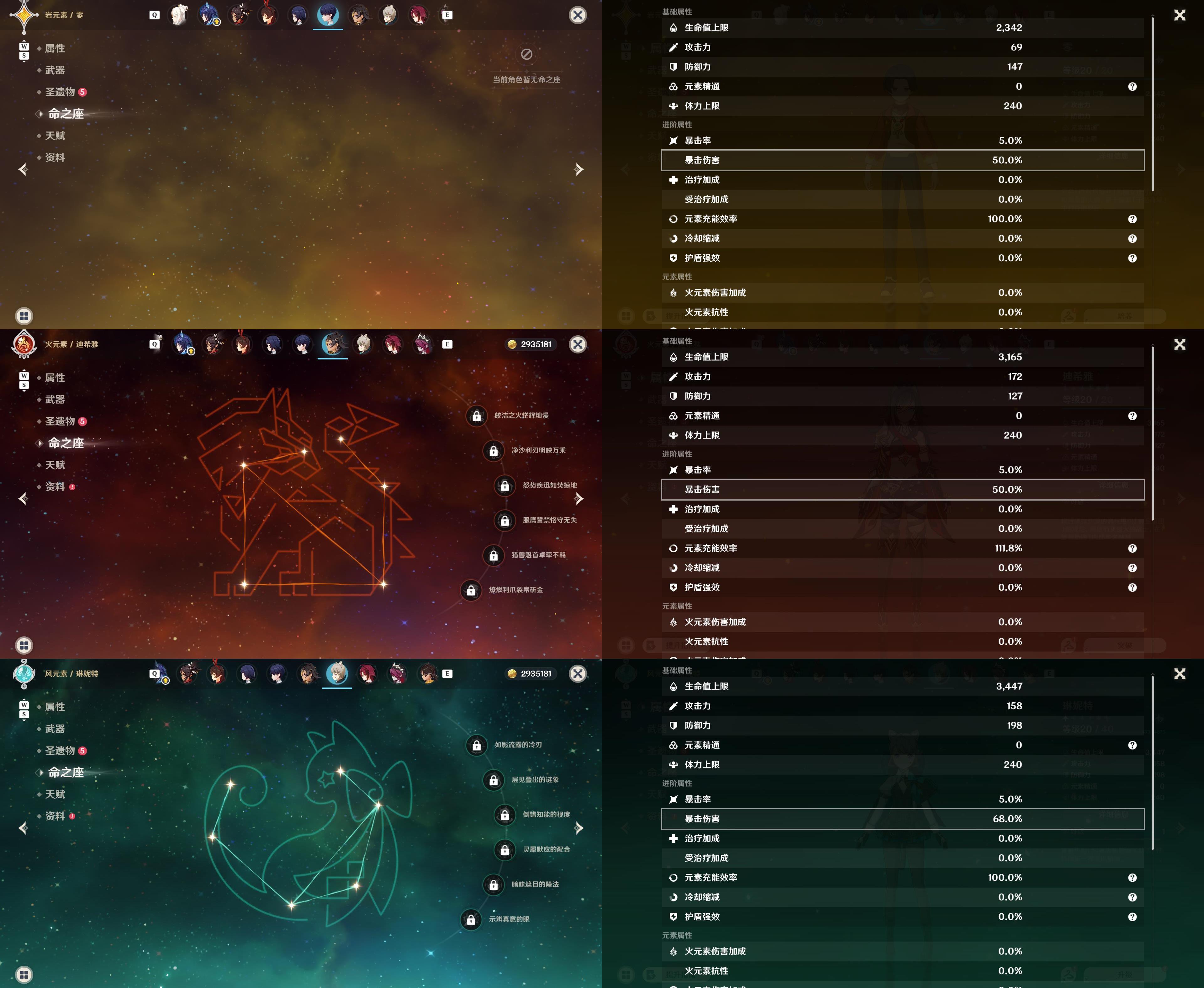1204x988 pixels.
Task: Go to next character in the 琳妮特 screen
Action: (579, 828)
